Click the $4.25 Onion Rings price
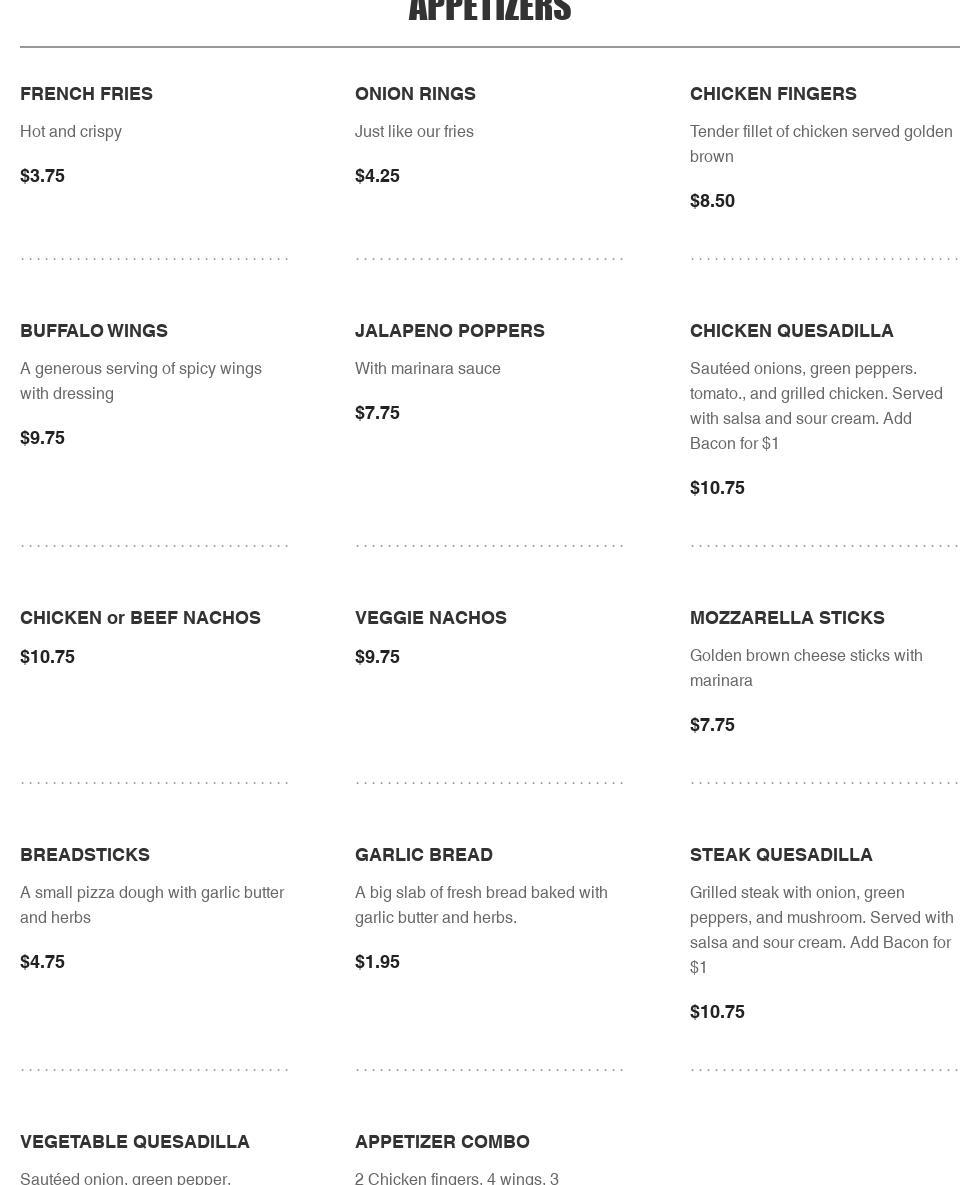Image resolution: width=965 pixels, height=1185 pixels. click(377, 176)
